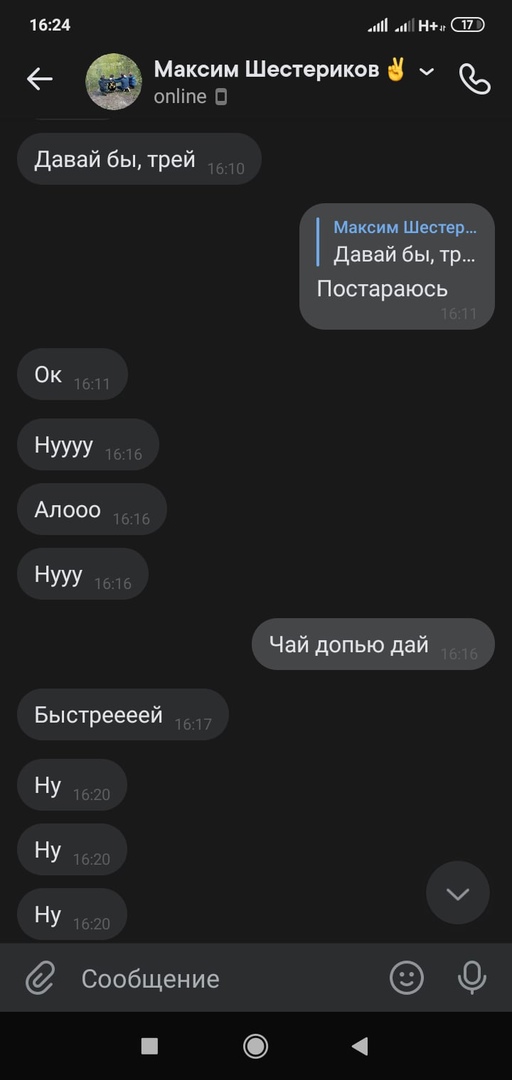
Task: Tap the back arrow to leave chat
Action: pyautogui.click(x=39, y=80)
